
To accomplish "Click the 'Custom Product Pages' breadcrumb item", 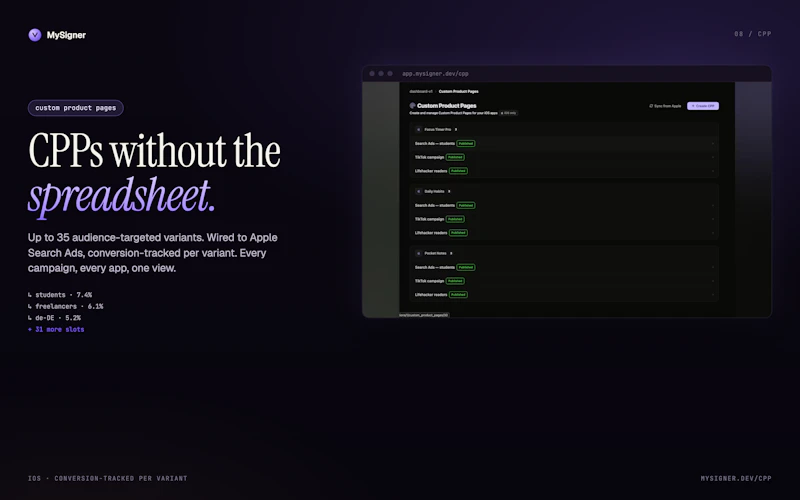I will (458, 91).
